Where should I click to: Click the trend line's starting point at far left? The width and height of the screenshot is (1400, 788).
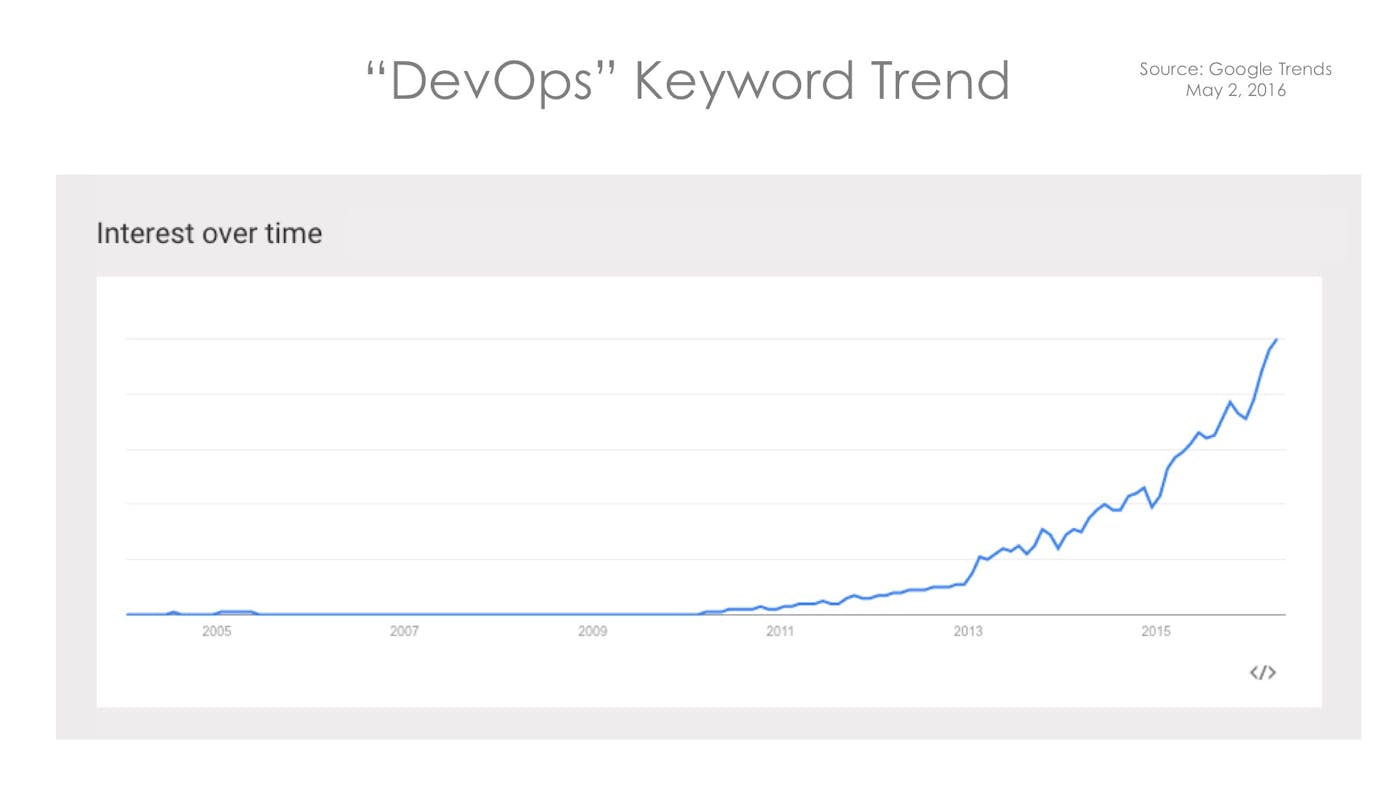128,614
